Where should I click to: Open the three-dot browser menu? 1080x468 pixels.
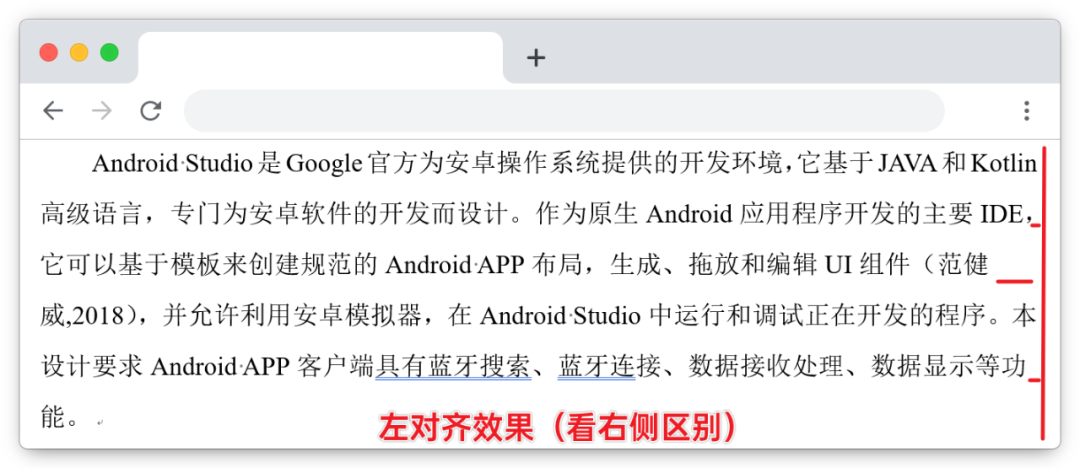(1026, 110)
